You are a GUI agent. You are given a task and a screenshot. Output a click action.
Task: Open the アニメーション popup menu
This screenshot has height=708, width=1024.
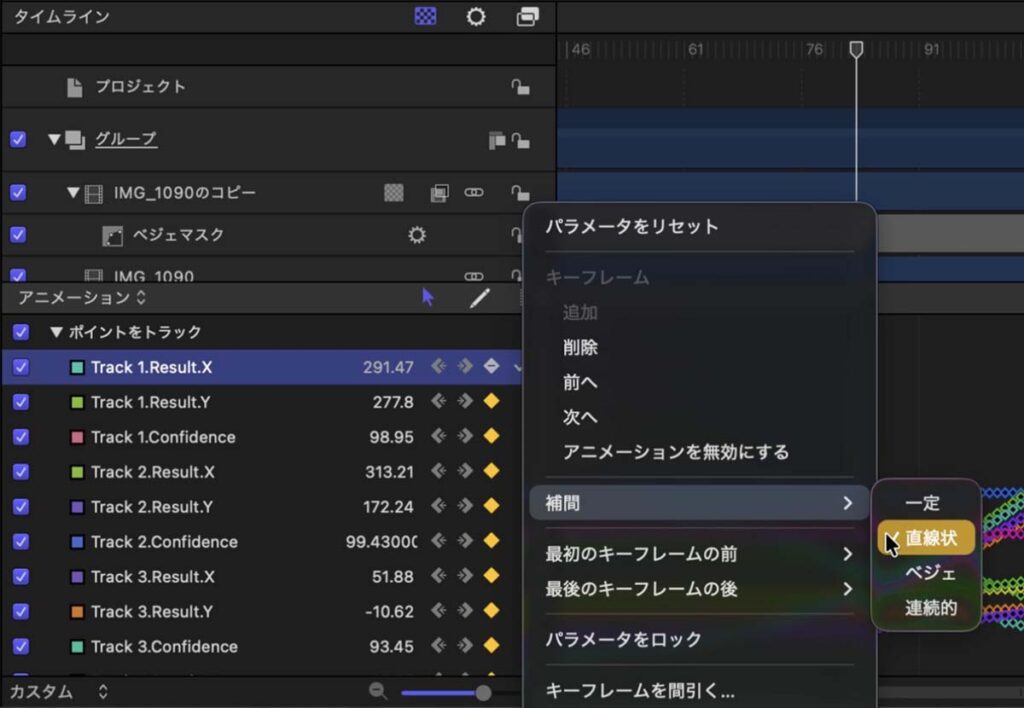pos(82,297)
